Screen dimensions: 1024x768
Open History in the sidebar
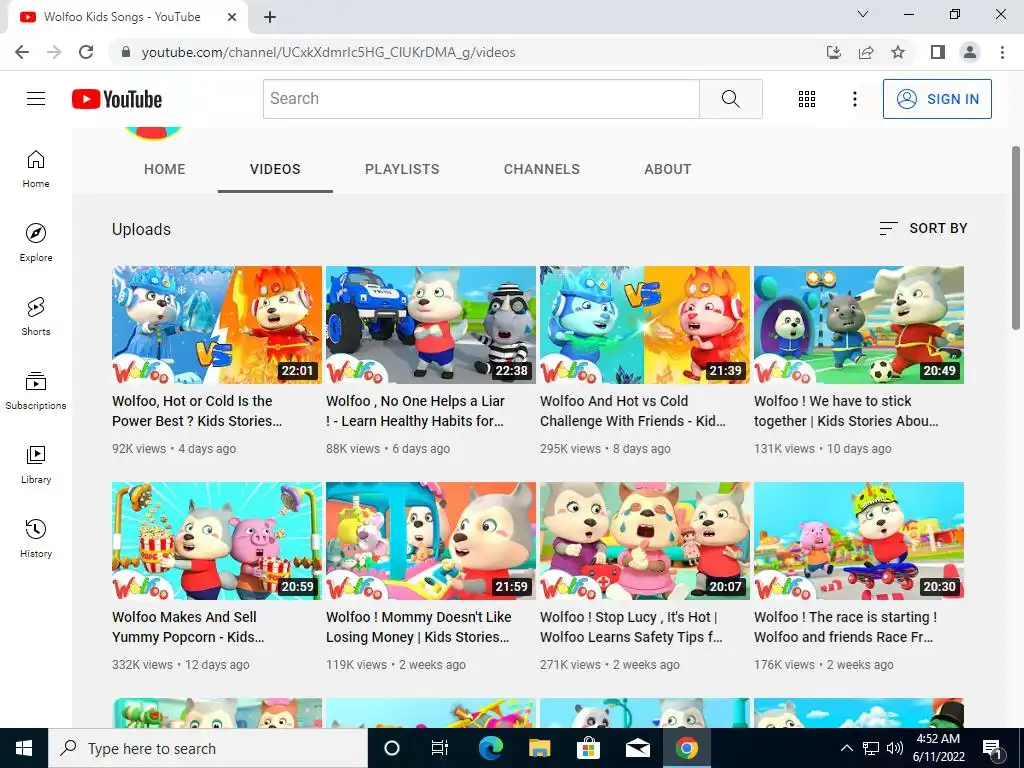[36, 539]
